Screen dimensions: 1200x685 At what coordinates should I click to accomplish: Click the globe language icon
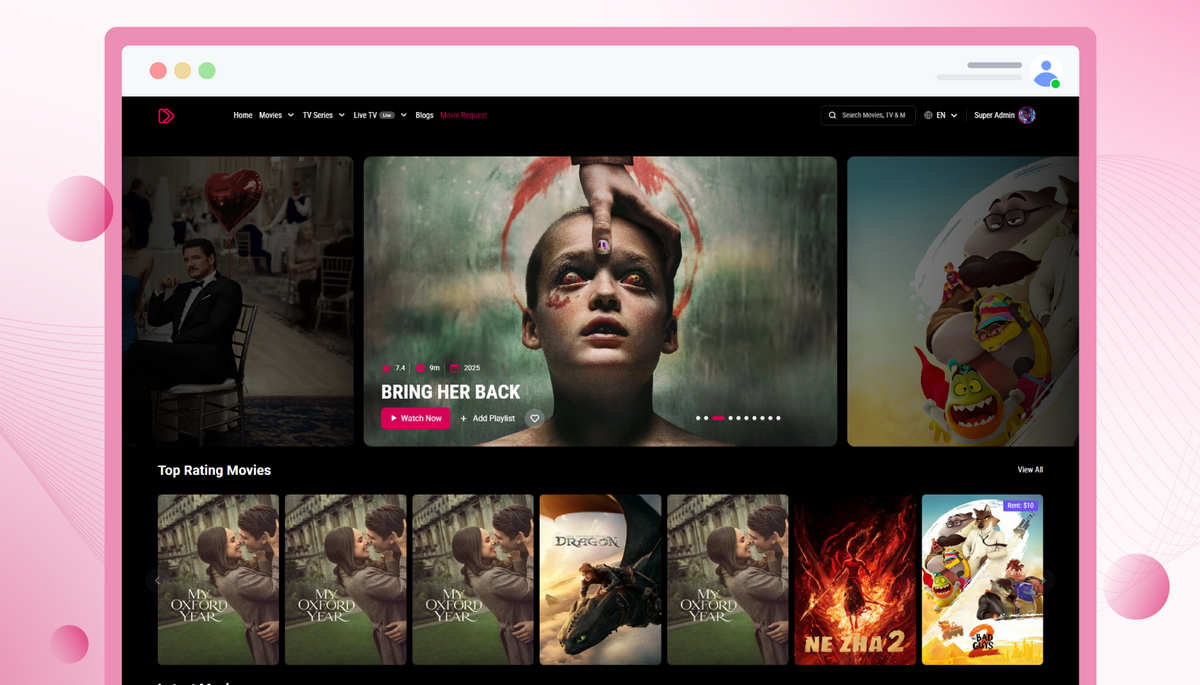928,115
